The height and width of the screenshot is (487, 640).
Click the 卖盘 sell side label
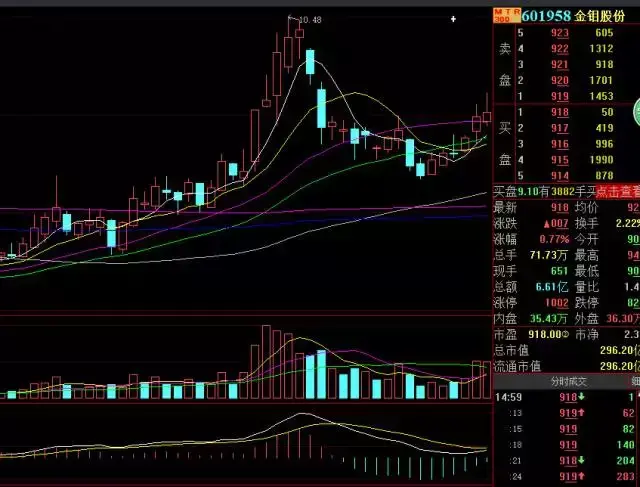click(x=505, y=64)
